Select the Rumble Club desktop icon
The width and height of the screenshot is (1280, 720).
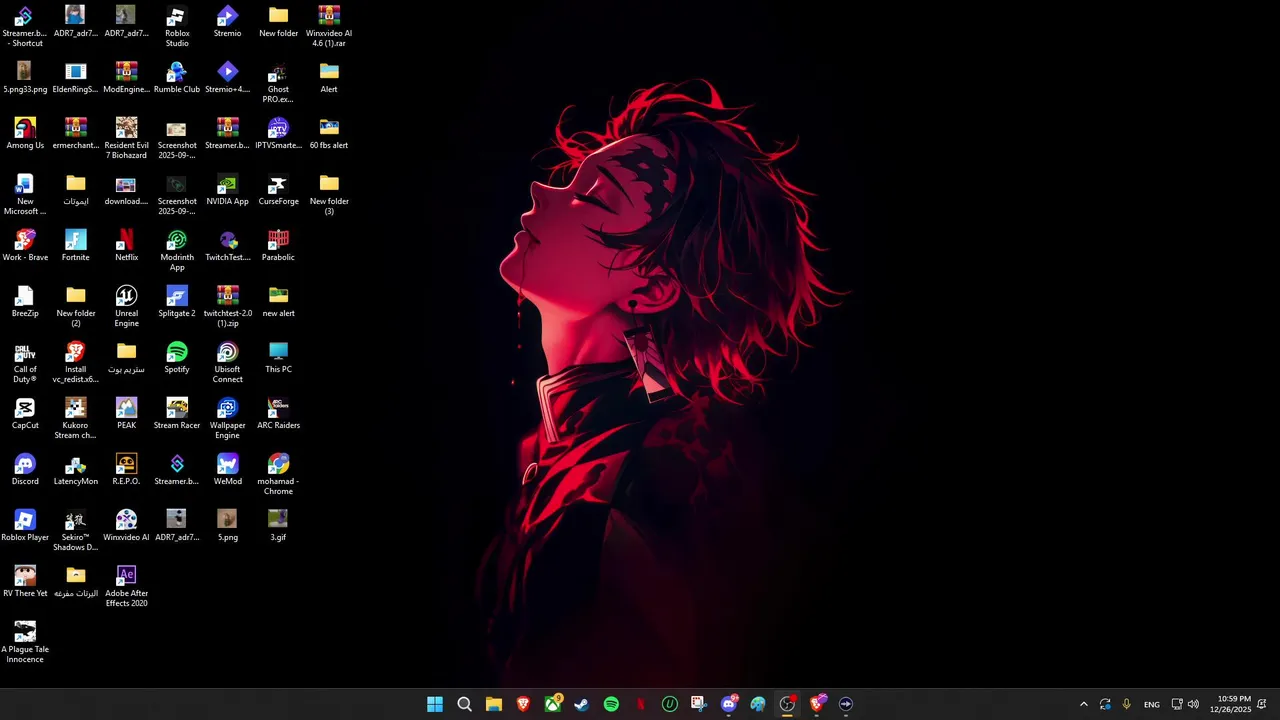[177, 78]
